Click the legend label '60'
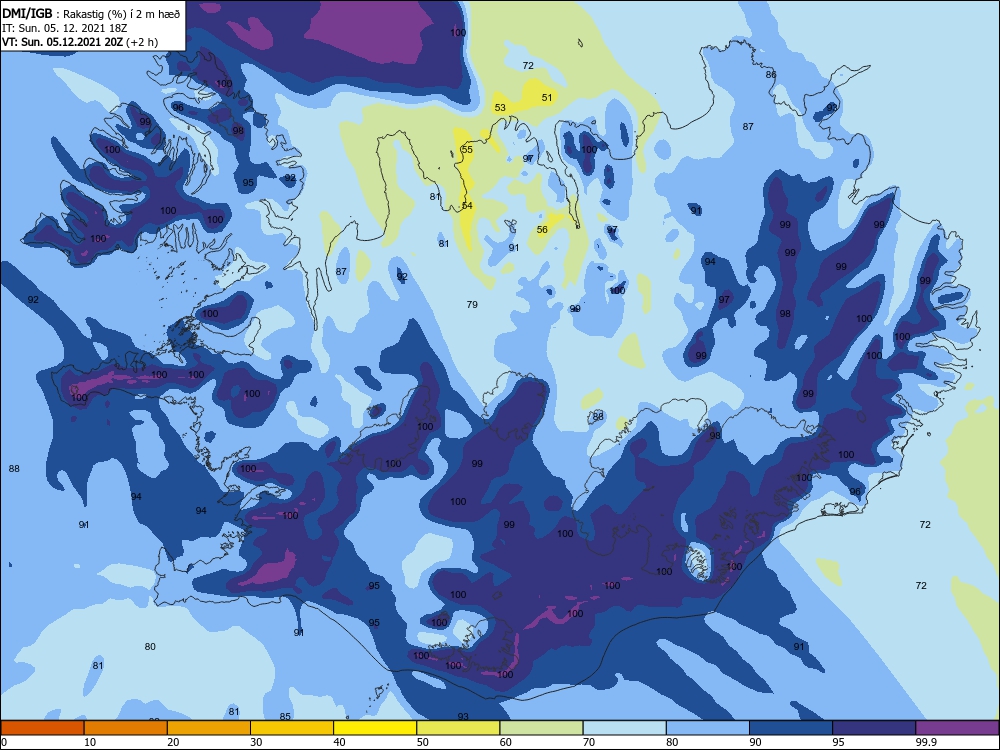 [x=506, y=742]
